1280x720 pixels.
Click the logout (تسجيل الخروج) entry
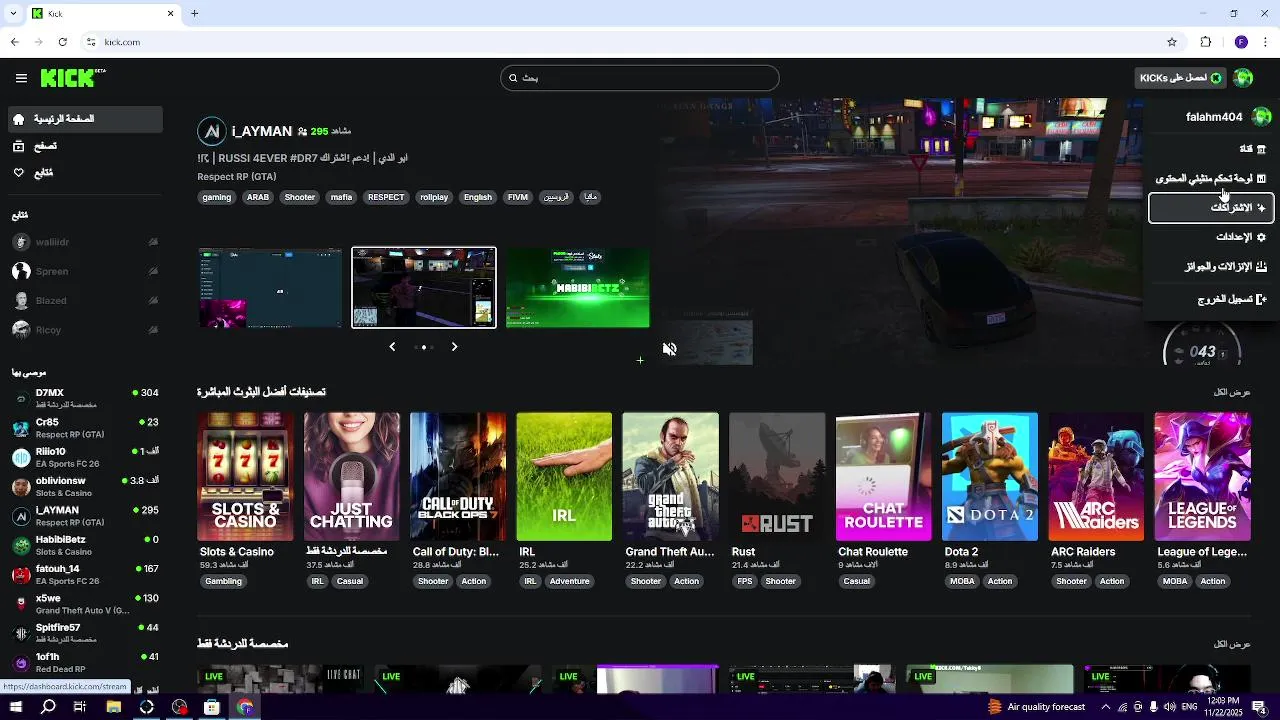click(1211, 299)
